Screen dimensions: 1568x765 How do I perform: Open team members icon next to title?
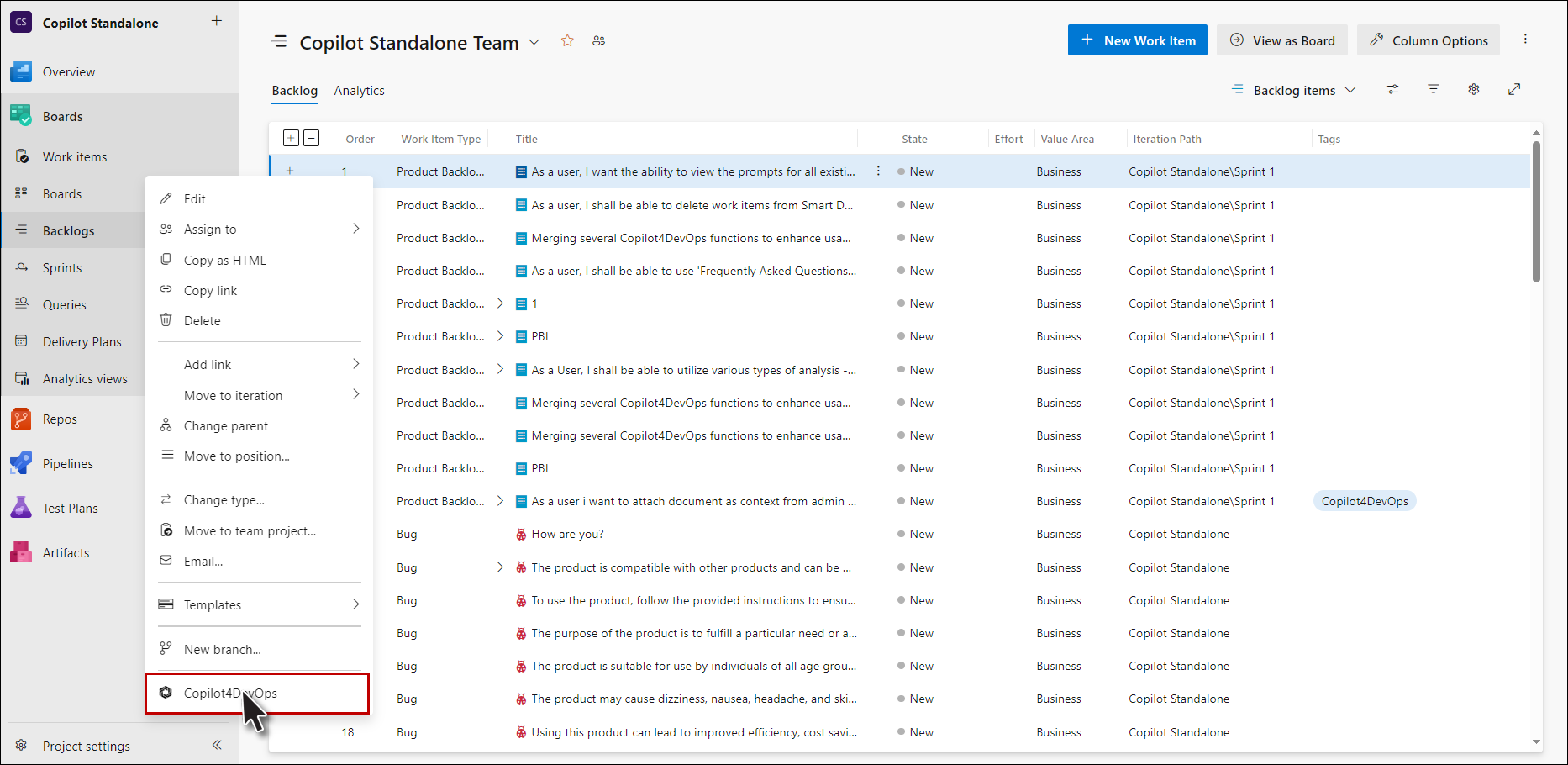[598, 40]
